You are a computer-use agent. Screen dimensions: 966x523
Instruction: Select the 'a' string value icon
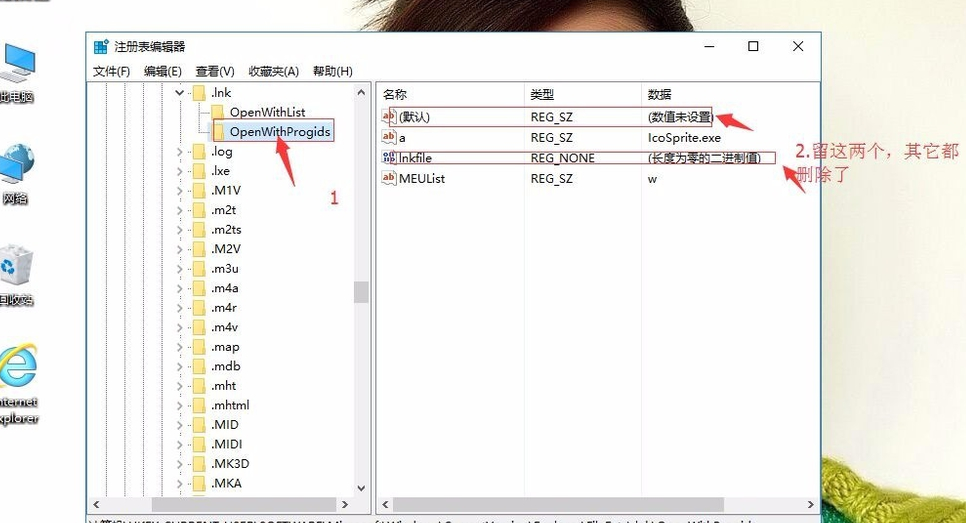coord(389,137)
